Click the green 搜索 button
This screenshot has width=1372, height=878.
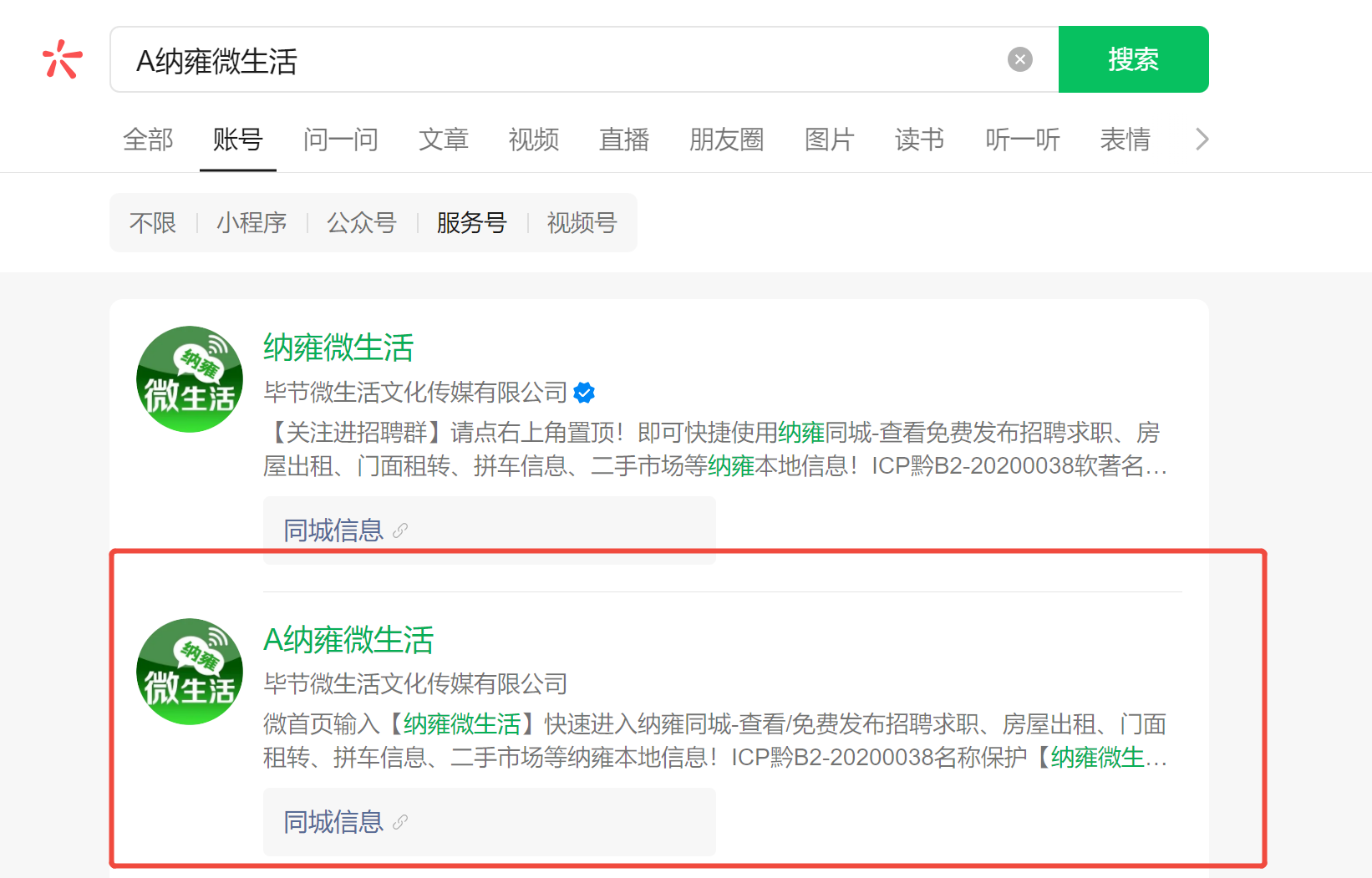(1133, 59)
